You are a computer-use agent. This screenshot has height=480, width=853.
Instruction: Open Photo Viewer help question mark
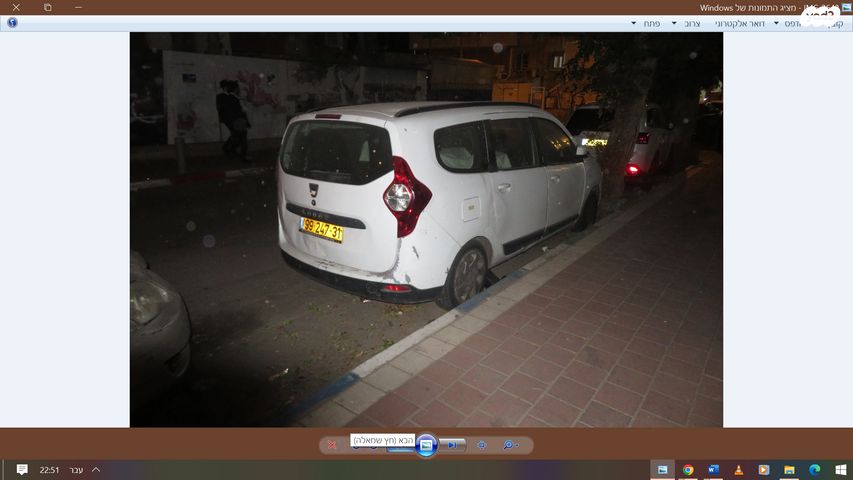pos(11,23)
